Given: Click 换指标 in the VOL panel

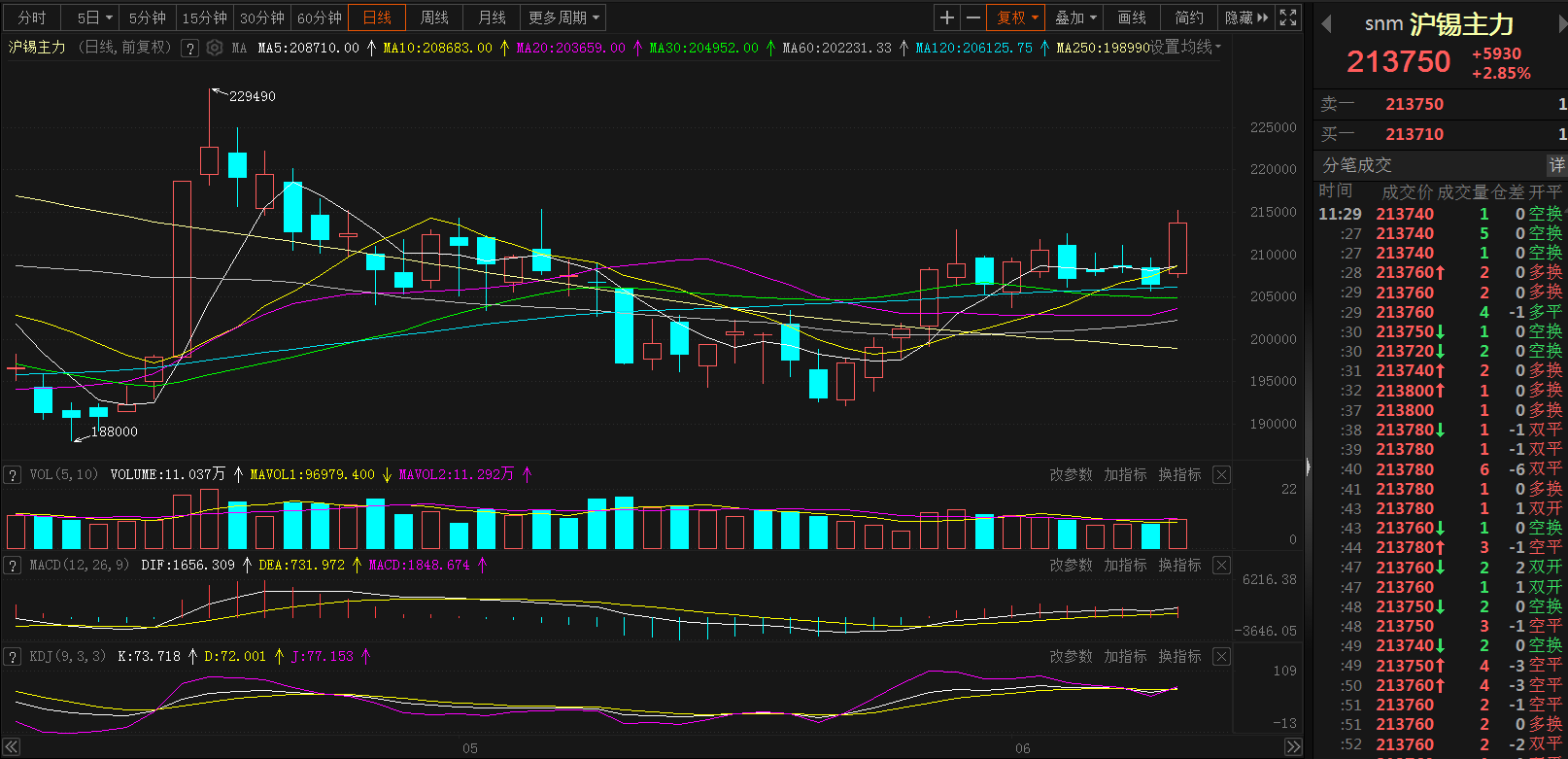Looking at the screenshot, I should click(1179, 474).
